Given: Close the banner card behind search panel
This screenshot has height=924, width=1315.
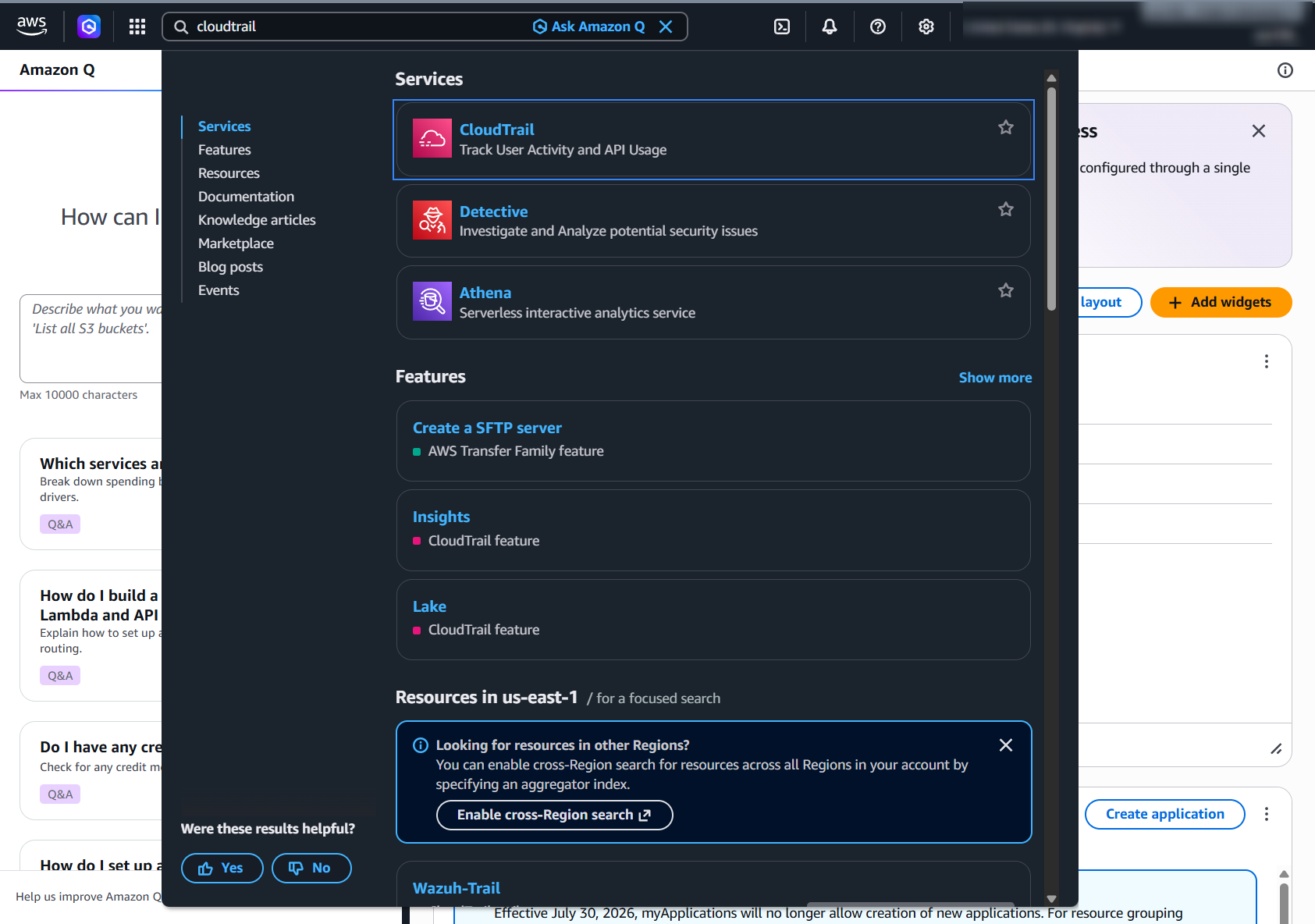Looking at the screenshot, I should point(1259,131).
